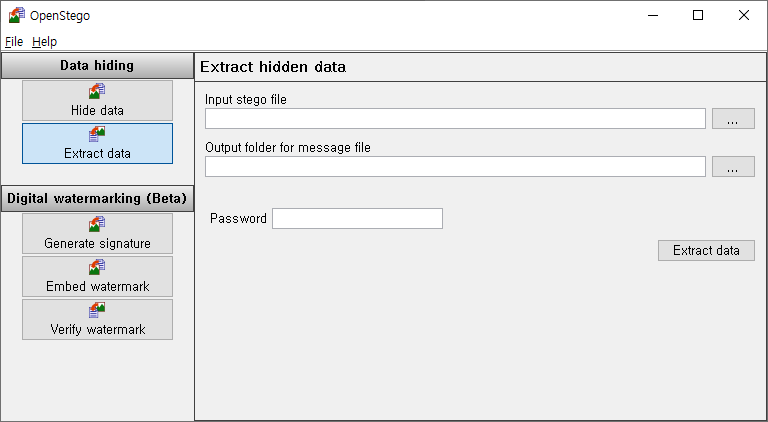
Task: Click the Digital watermarking (Beta) header
Action: (97, 198)
